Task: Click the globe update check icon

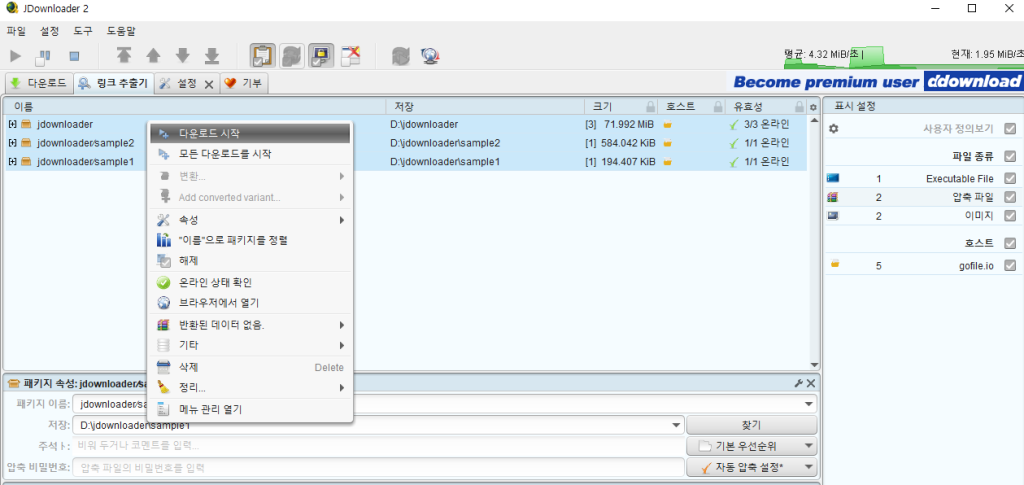Action: tap(430, 57)
